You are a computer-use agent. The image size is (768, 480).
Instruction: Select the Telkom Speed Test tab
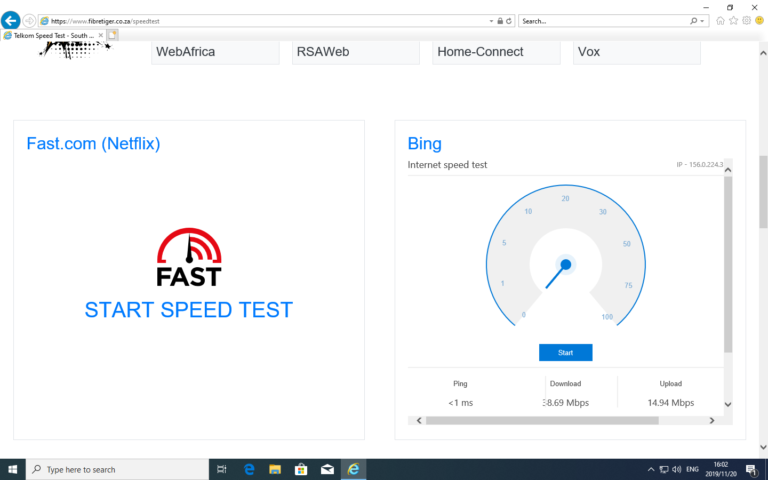pos(53,35)
